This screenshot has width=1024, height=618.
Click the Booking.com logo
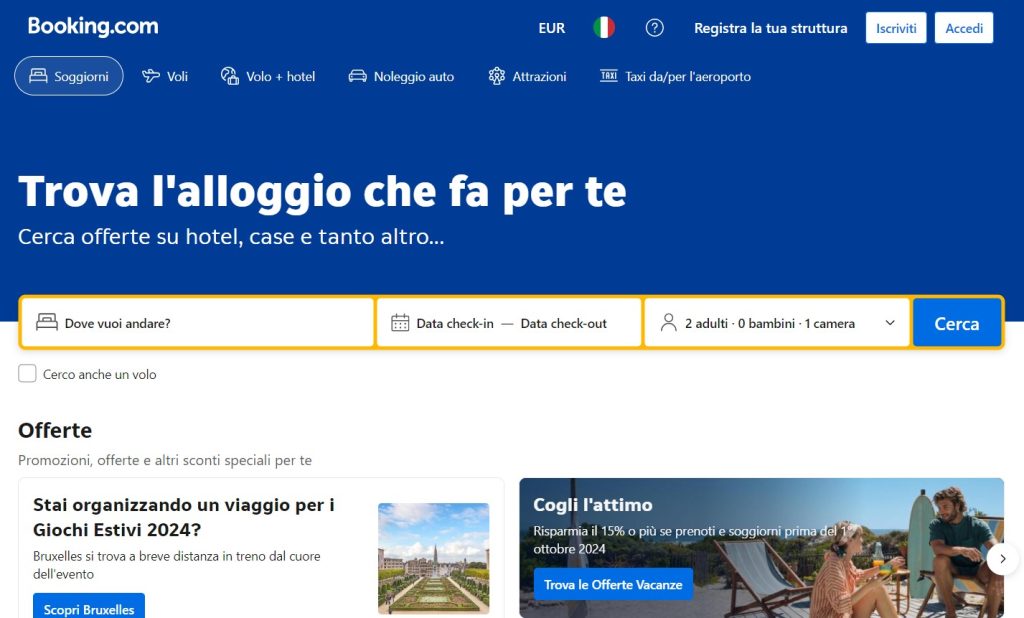[x=93, y=26]
